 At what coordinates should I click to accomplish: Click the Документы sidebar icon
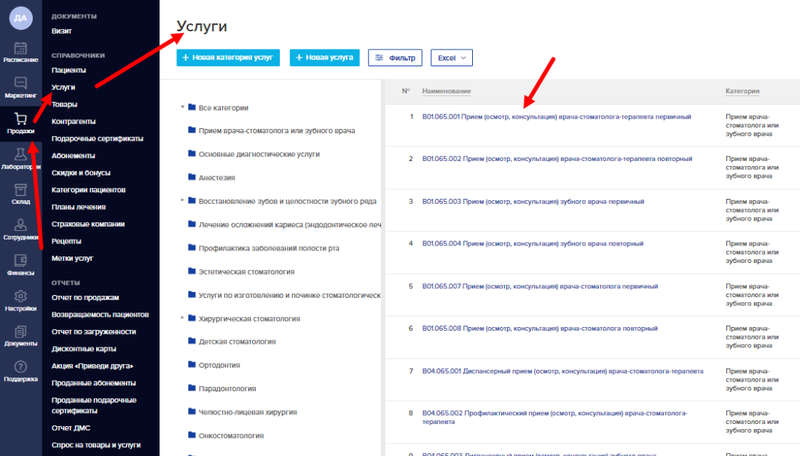click(x=21, y=336)
